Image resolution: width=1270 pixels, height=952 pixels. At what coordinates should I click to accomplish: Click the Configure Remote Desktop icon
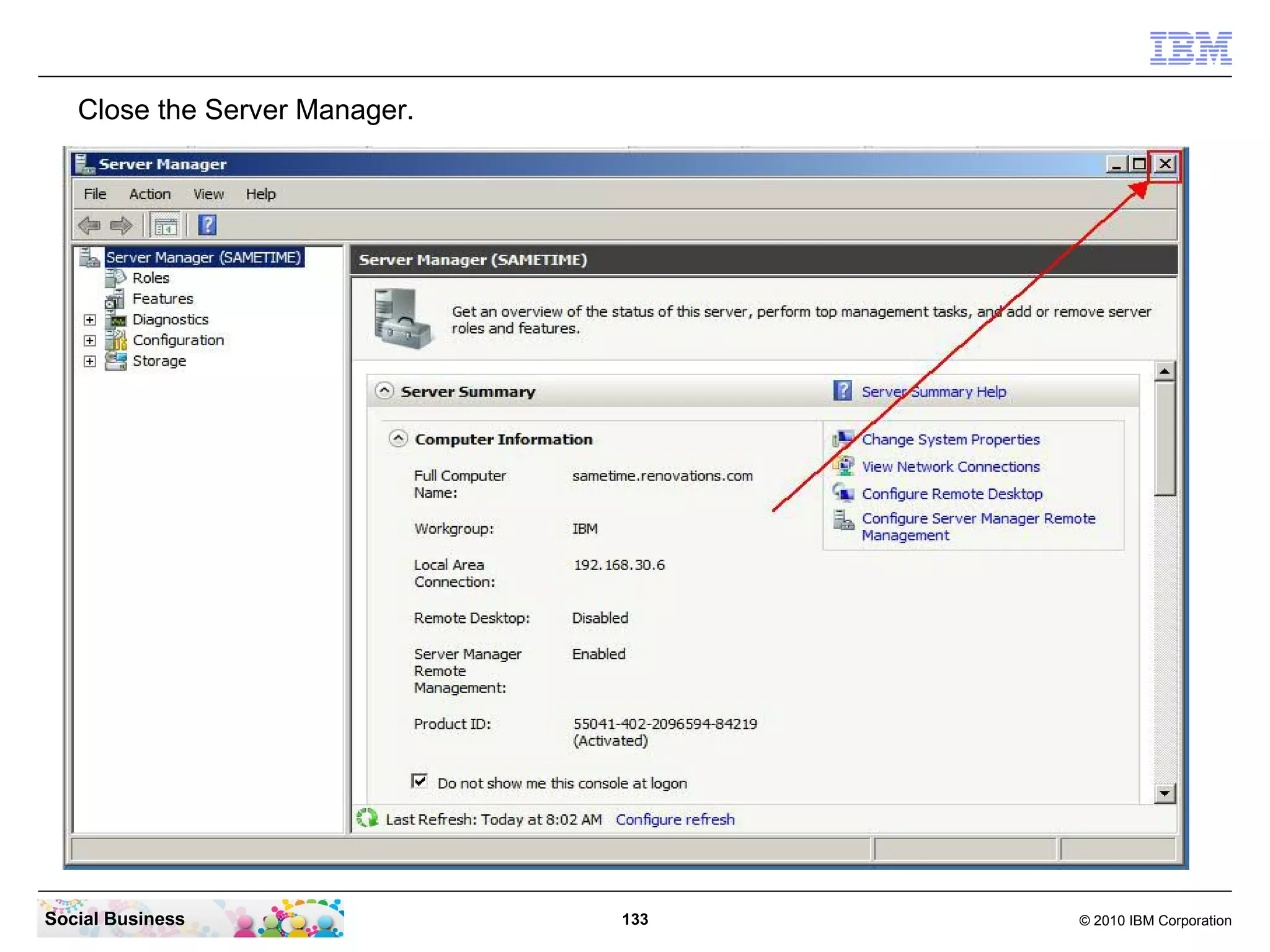click(x=843, y=493)
